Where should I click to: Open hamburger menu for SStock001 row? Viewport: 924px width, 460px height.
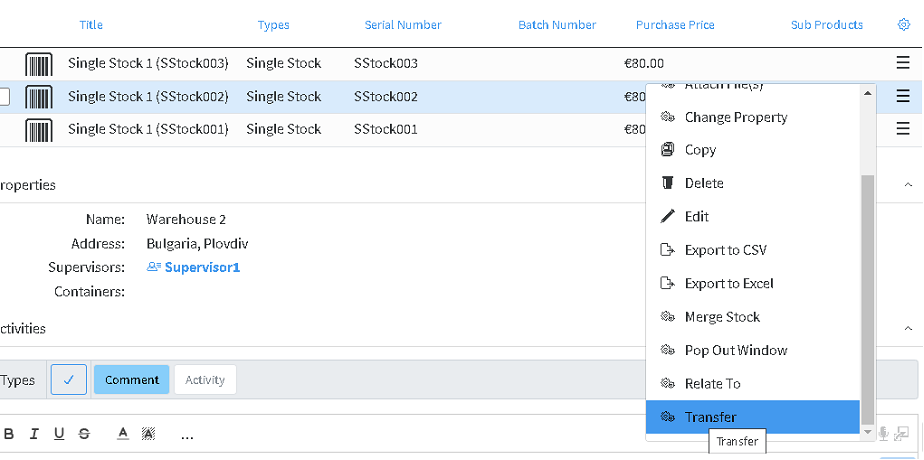click(903, 128)
